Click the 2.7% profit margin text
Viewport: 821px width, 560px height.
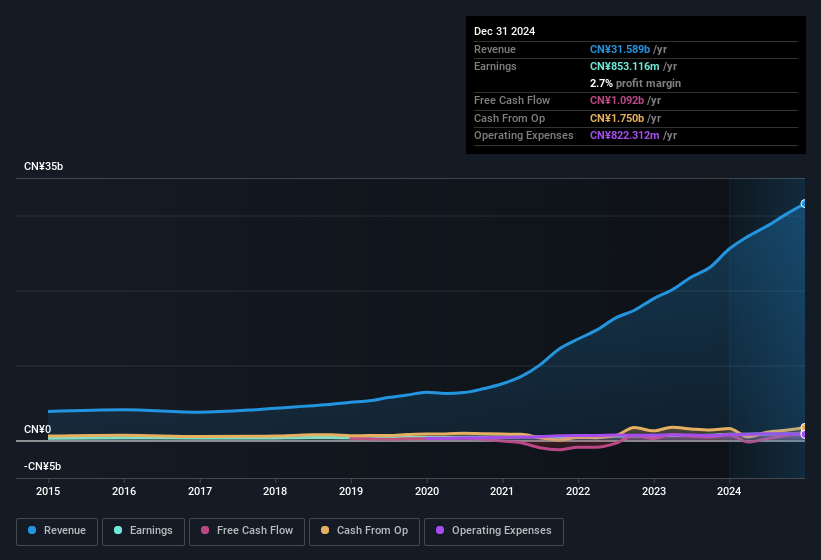(x=635, y=83)
